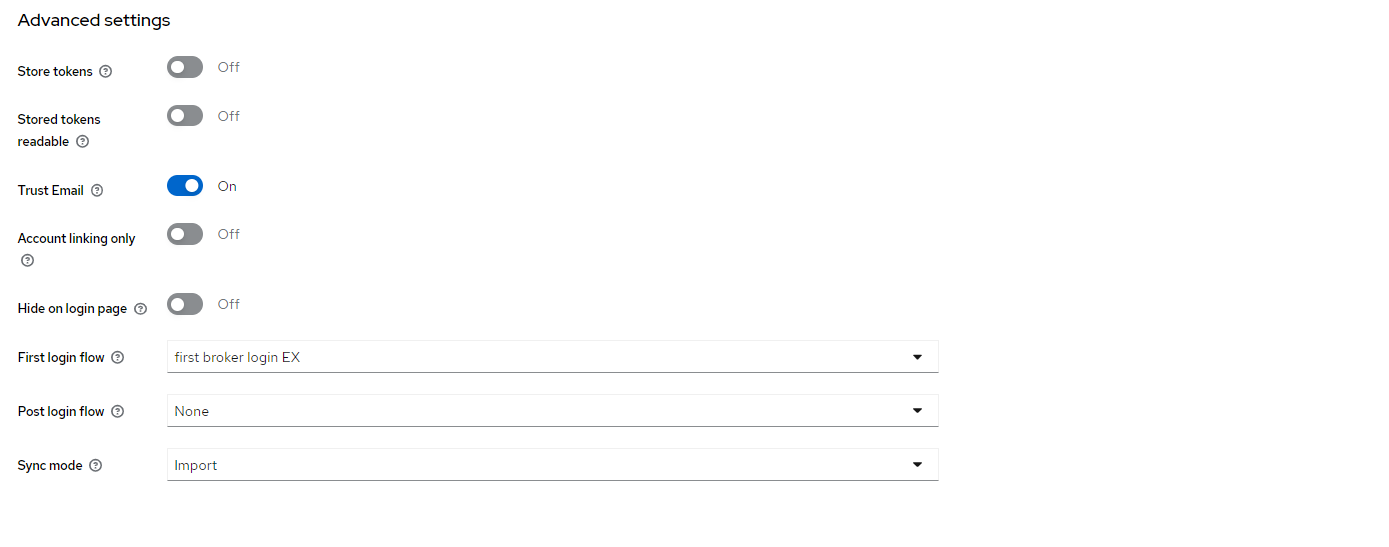
Task: Enable Hide on login page switch
Action: [x=185, y=304]
